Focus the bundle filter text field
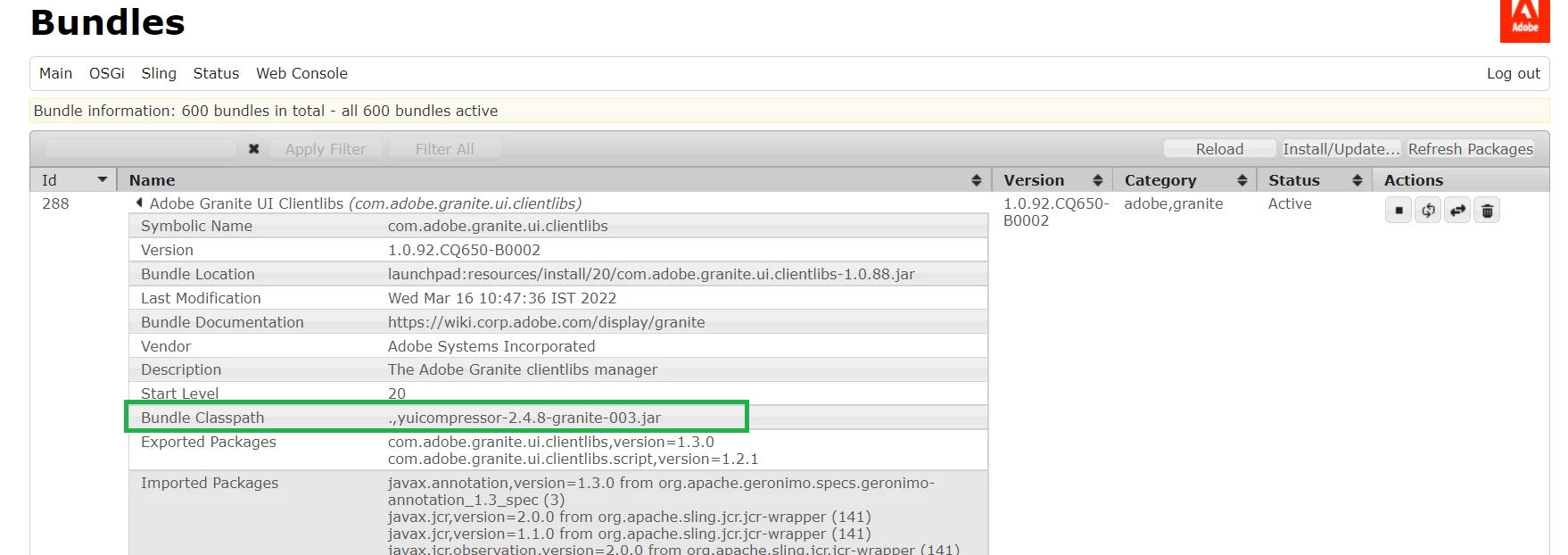This screenshot has height=555, width=1568. pyautogui.click(x=141, y=149)
